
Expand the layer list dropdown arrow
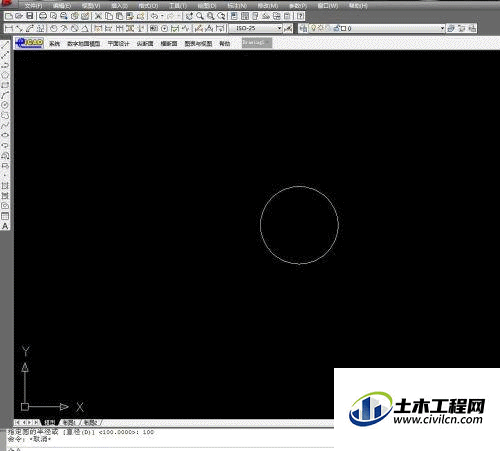pyautogui.click(x=442, y=28)
